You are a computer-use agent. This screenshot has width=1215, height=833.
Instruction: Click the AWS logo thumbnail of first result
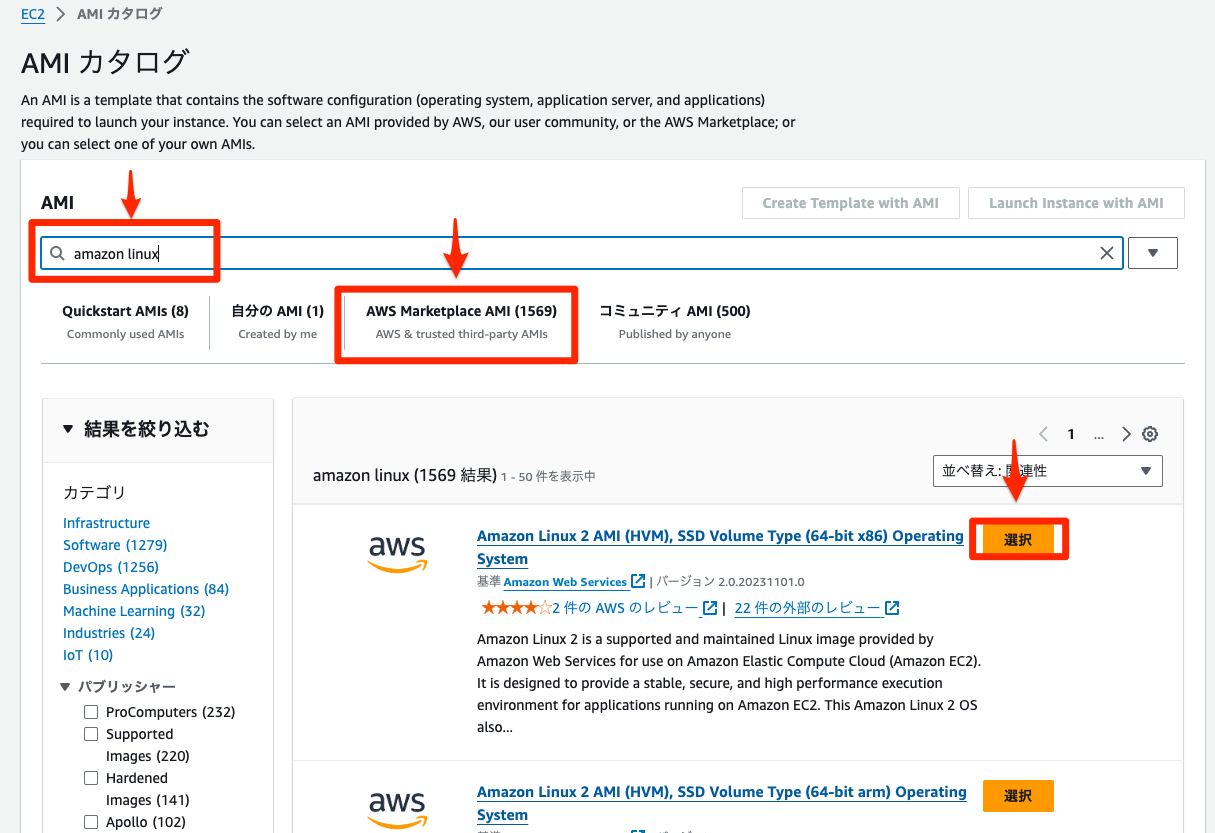coord(397,552)
